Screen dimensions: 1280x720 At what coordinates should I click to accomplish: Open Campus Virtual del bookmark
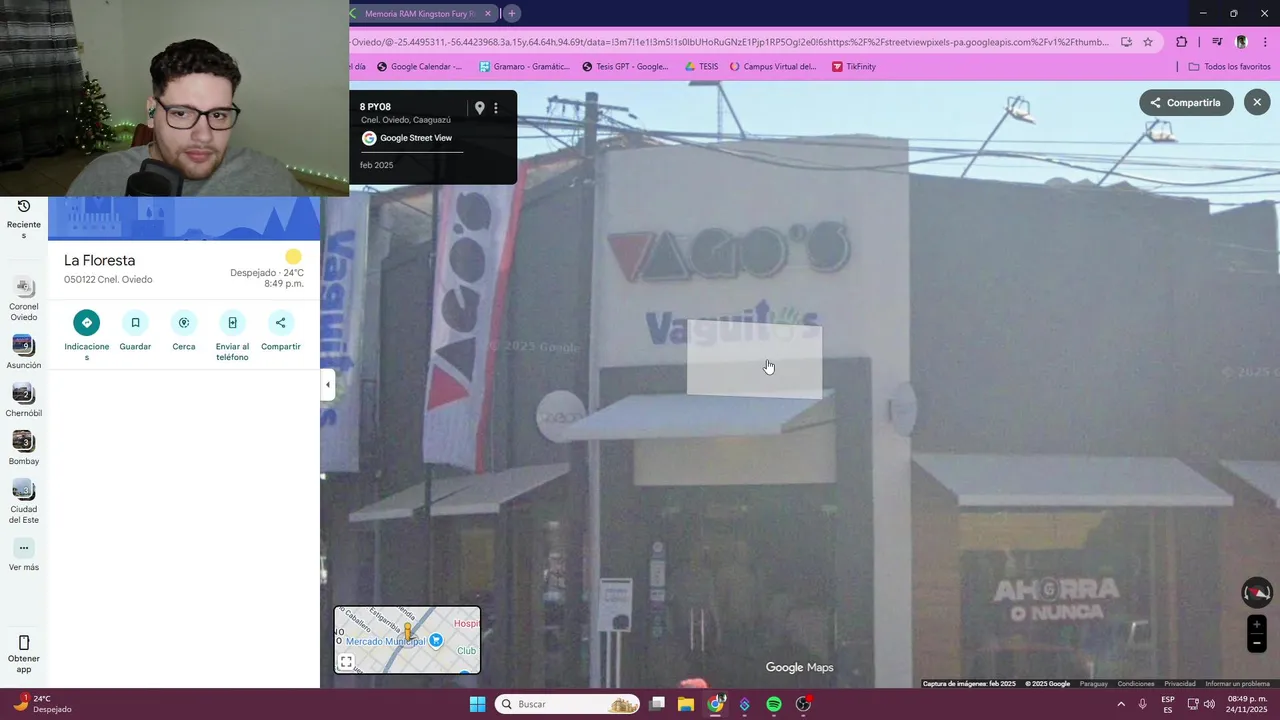point(773,67)
